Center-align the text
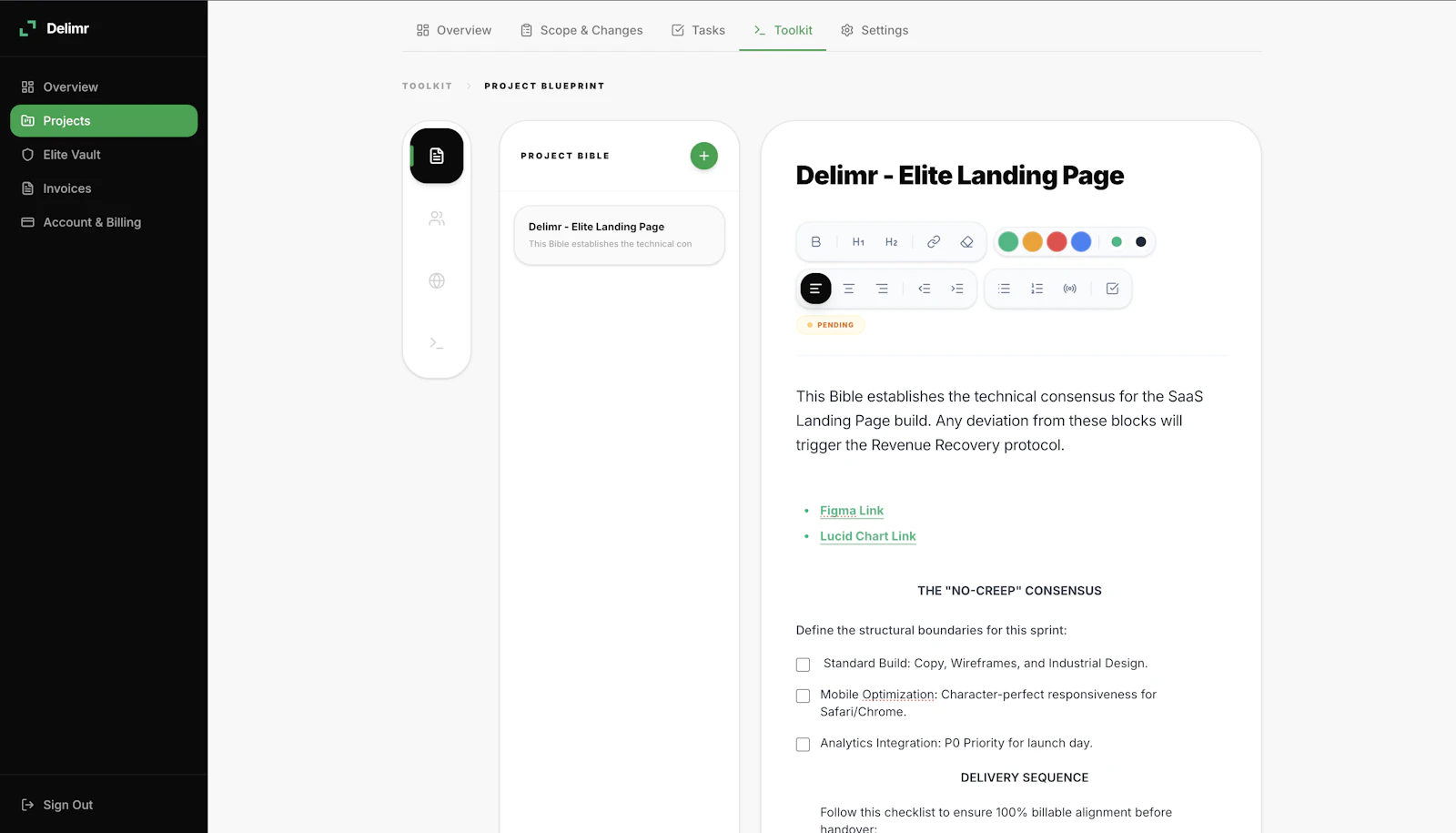Screen dimensions: 1456x833 (849, 289)
